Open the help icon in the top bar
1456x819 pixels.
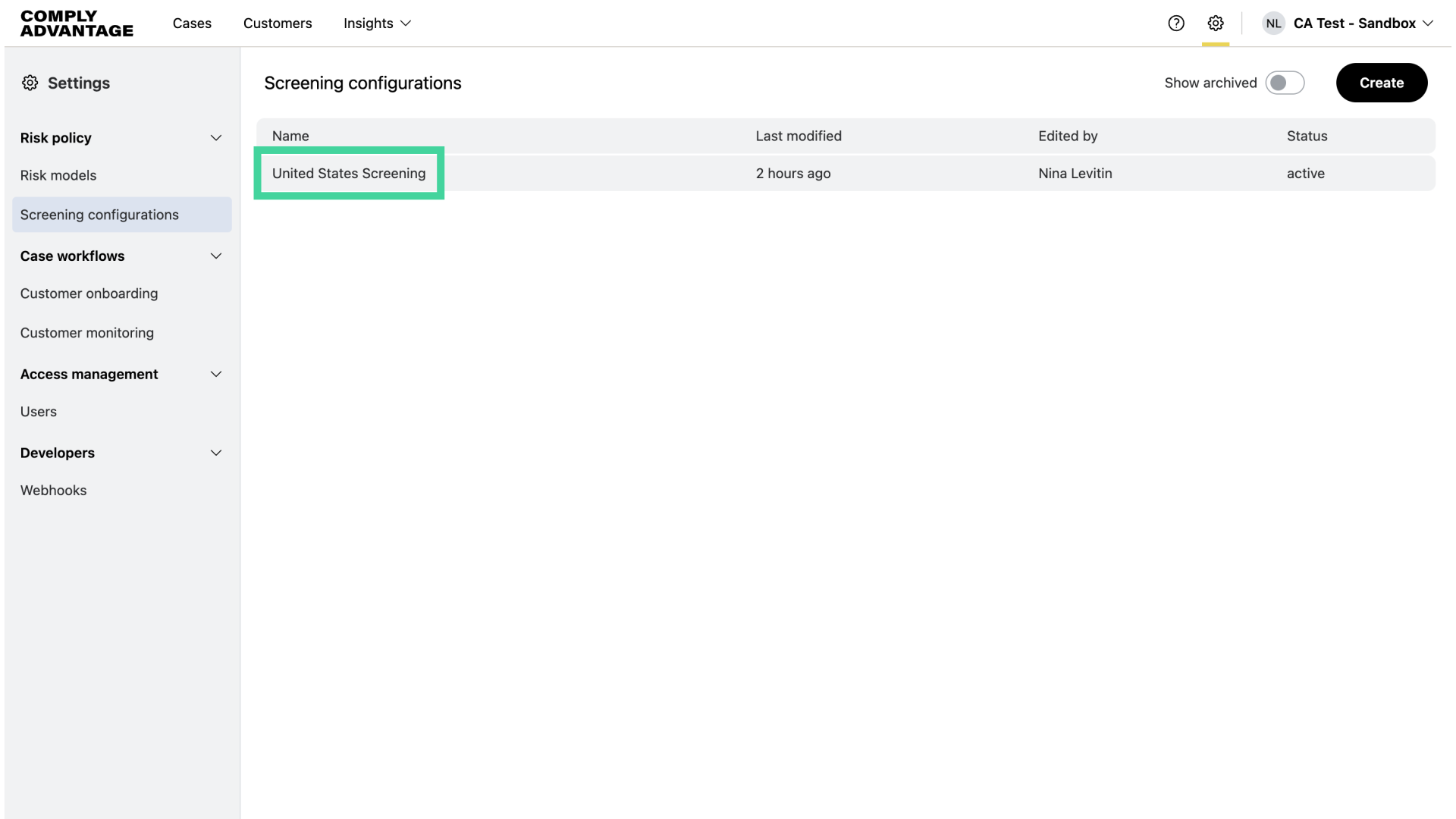point(1176,24)
